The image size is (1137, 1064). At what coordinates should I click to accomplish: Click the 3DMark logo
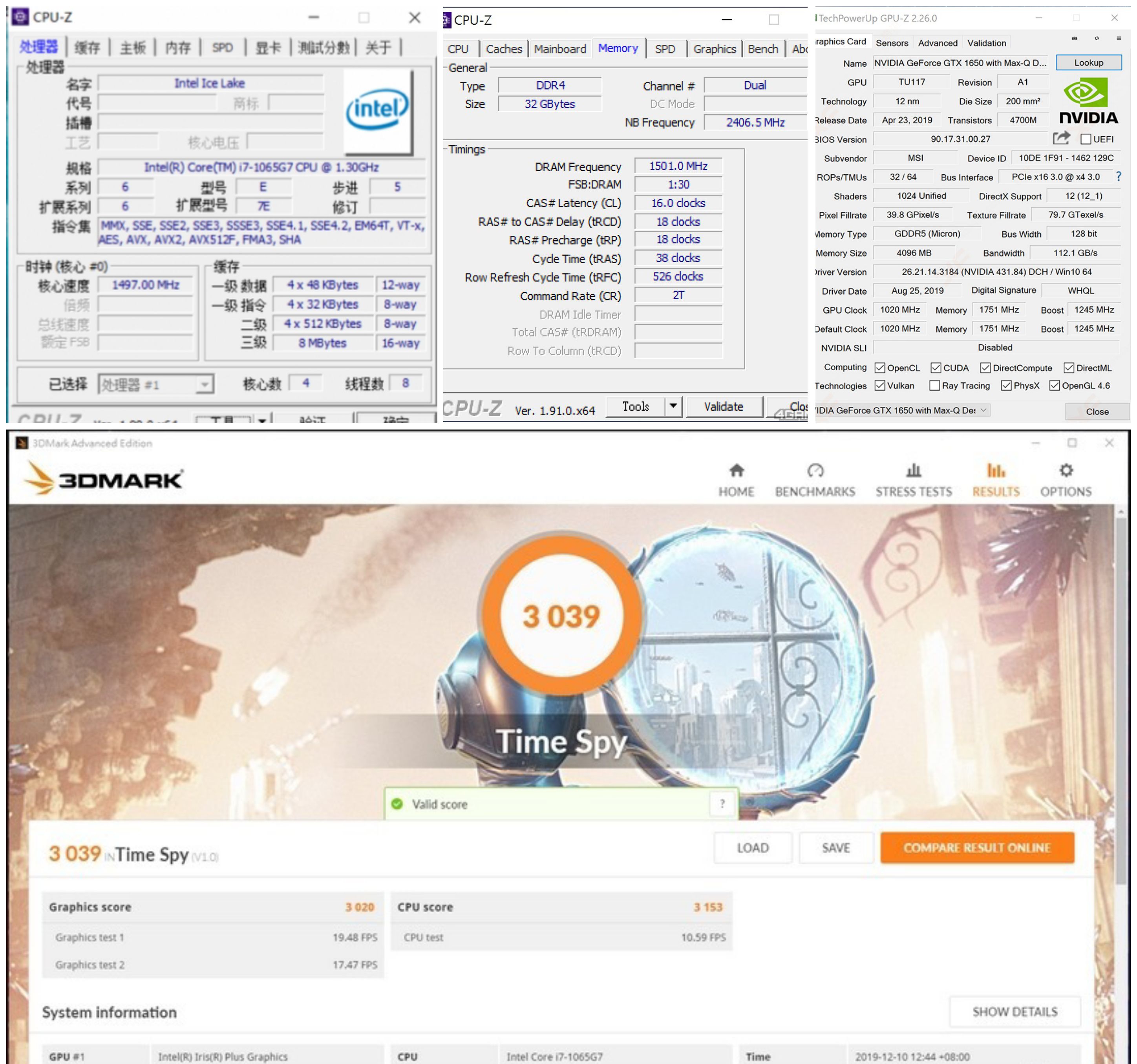click(x=104, y=478)
